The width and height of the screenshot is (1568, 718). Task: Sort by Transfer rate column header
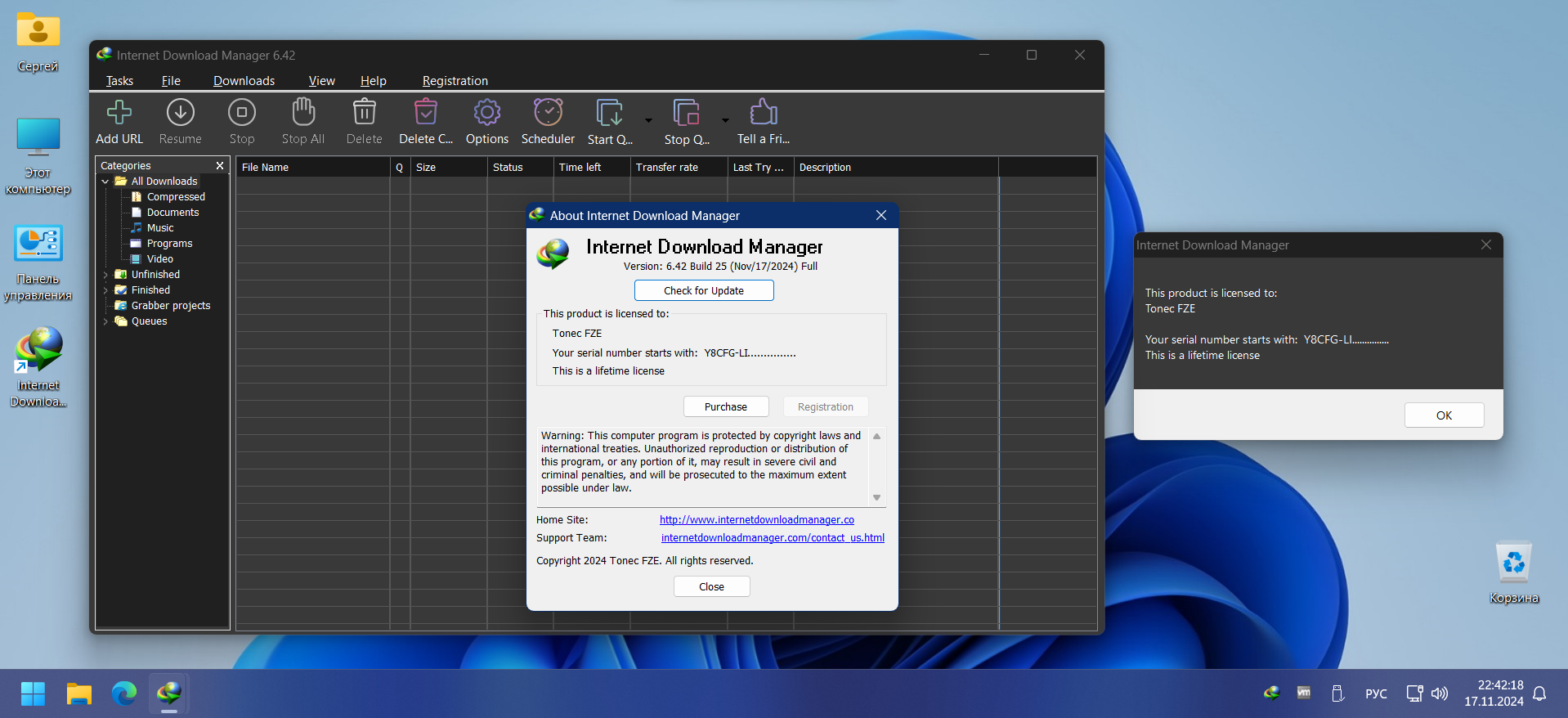pyautogui.click(x=679, y=167)
